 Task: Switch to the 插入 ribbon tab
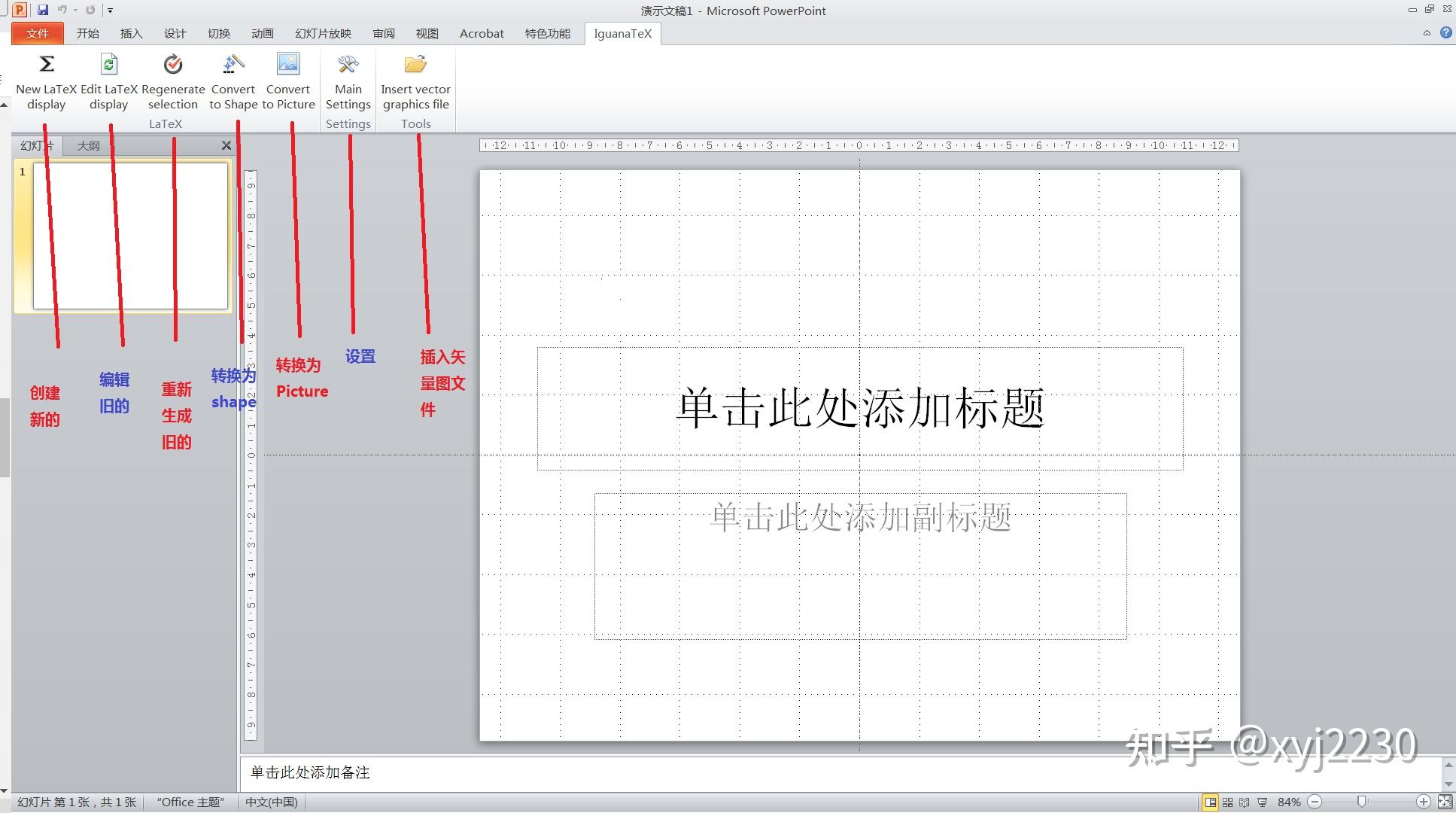[131, 33]
